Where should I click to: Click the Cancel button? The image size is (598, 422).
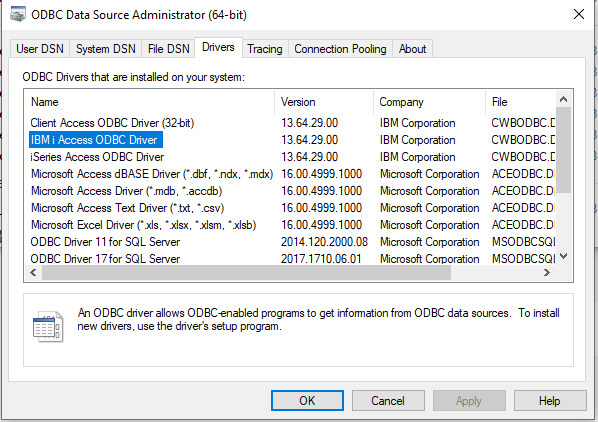(x=388, y=401)
